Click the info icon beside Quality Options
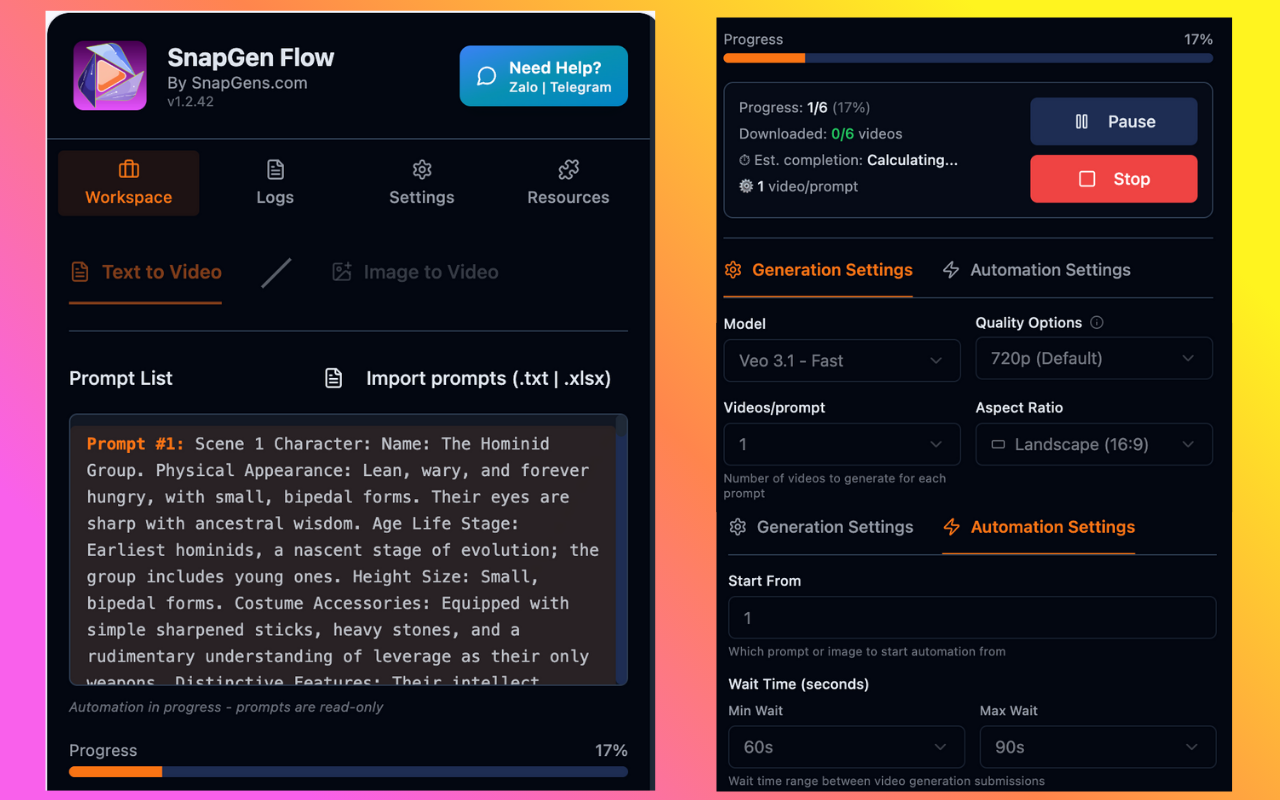This screenshot has width=1280, height=800. (x=1097, y=323)
